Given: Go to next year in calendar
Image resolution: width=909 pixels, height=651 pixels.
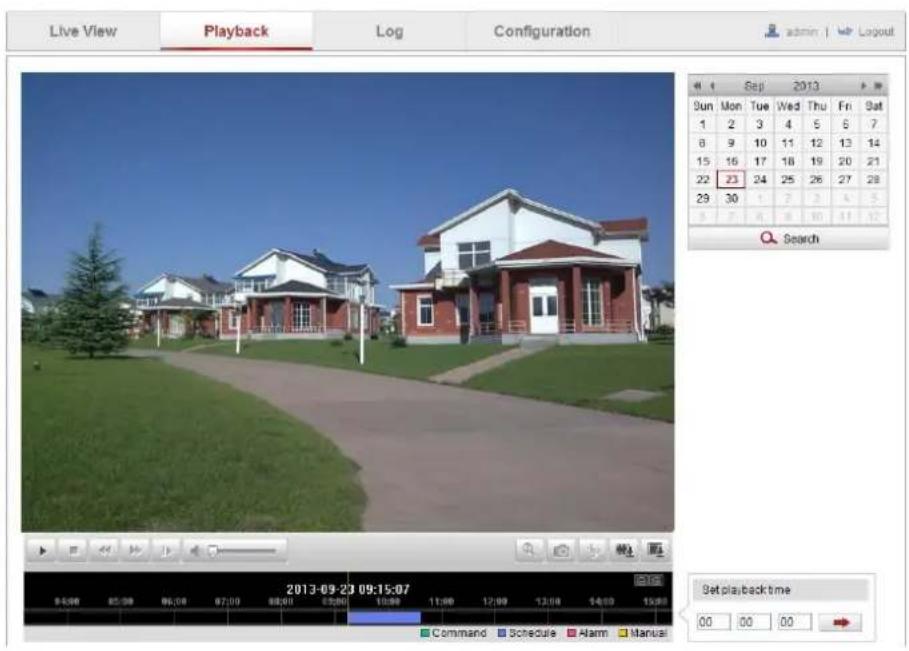Looking at the screenshot, I should tap(878, 86).
